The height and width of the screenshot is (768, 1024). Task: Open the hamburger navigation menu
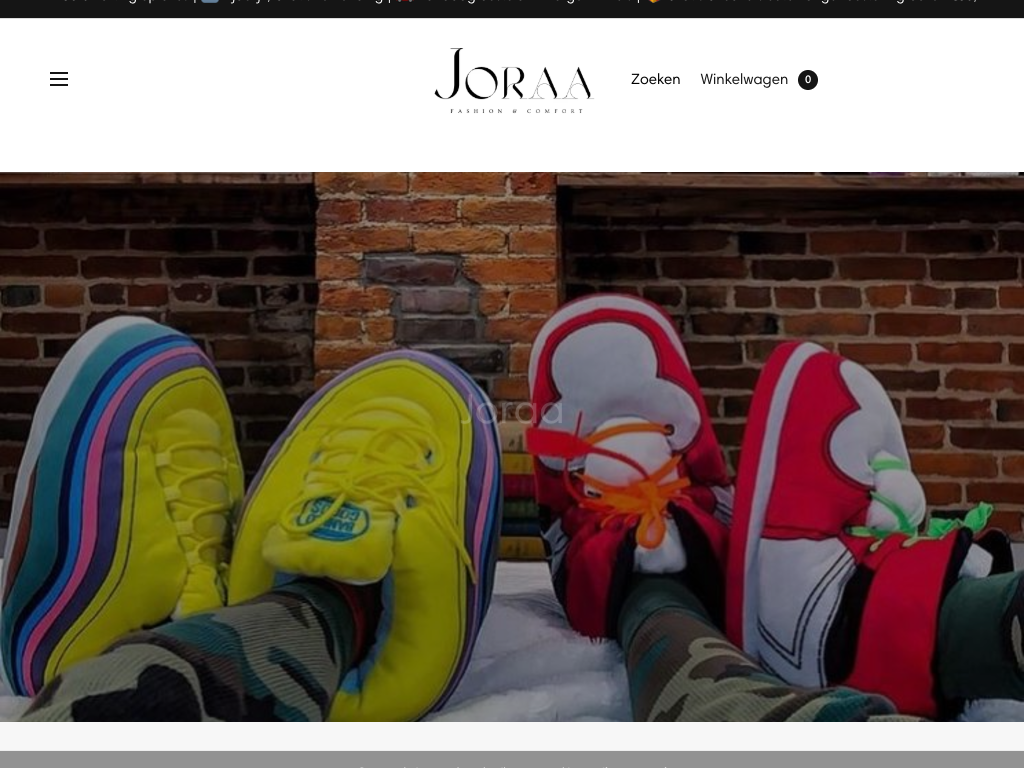tap(59, 80)
